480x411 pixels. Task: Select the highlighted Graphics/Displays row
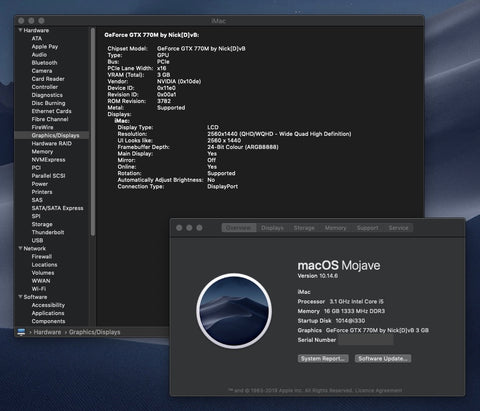point(52,135)
